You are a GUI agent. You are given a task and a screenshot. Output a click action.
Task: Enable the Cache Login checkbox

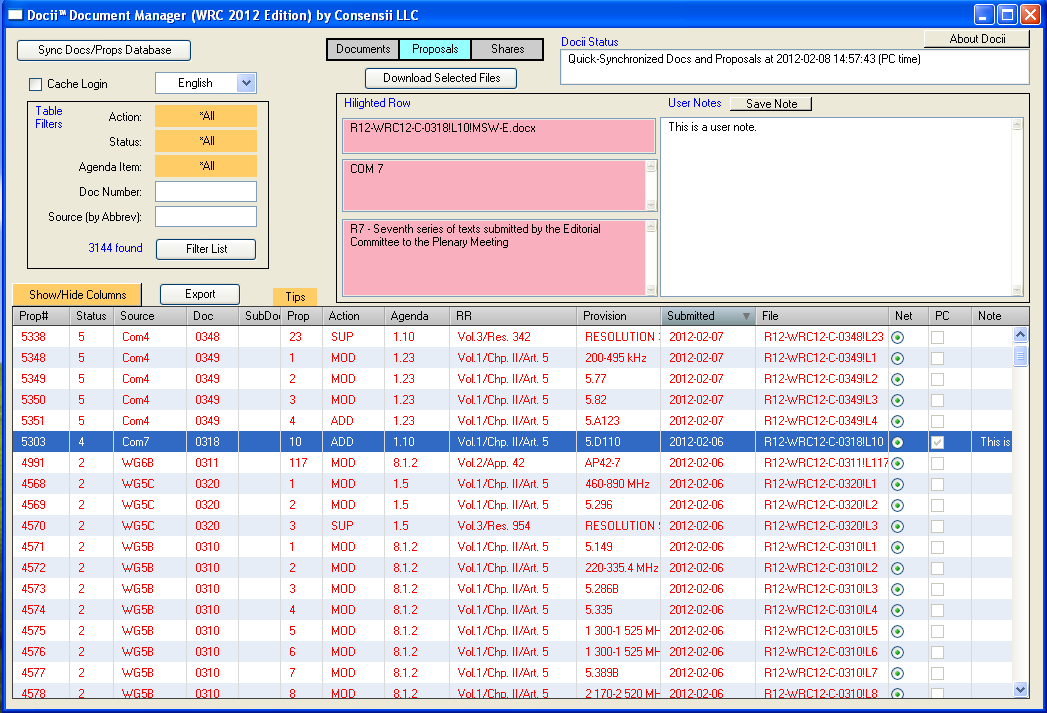tap(36, 84)
